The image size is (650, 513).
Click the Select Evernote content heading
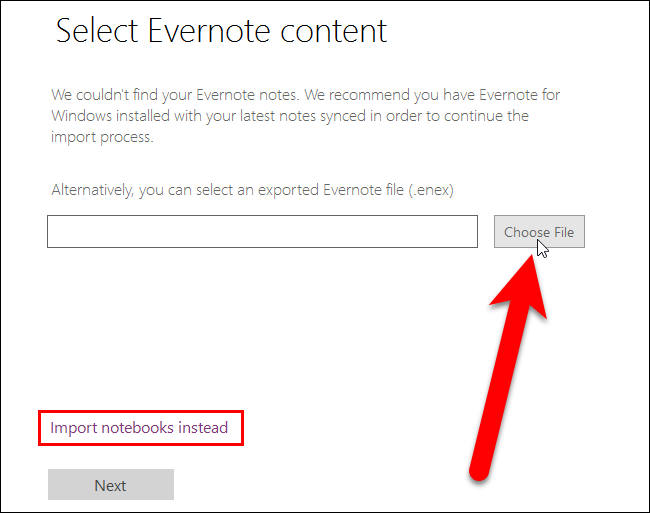click(221, 31)
